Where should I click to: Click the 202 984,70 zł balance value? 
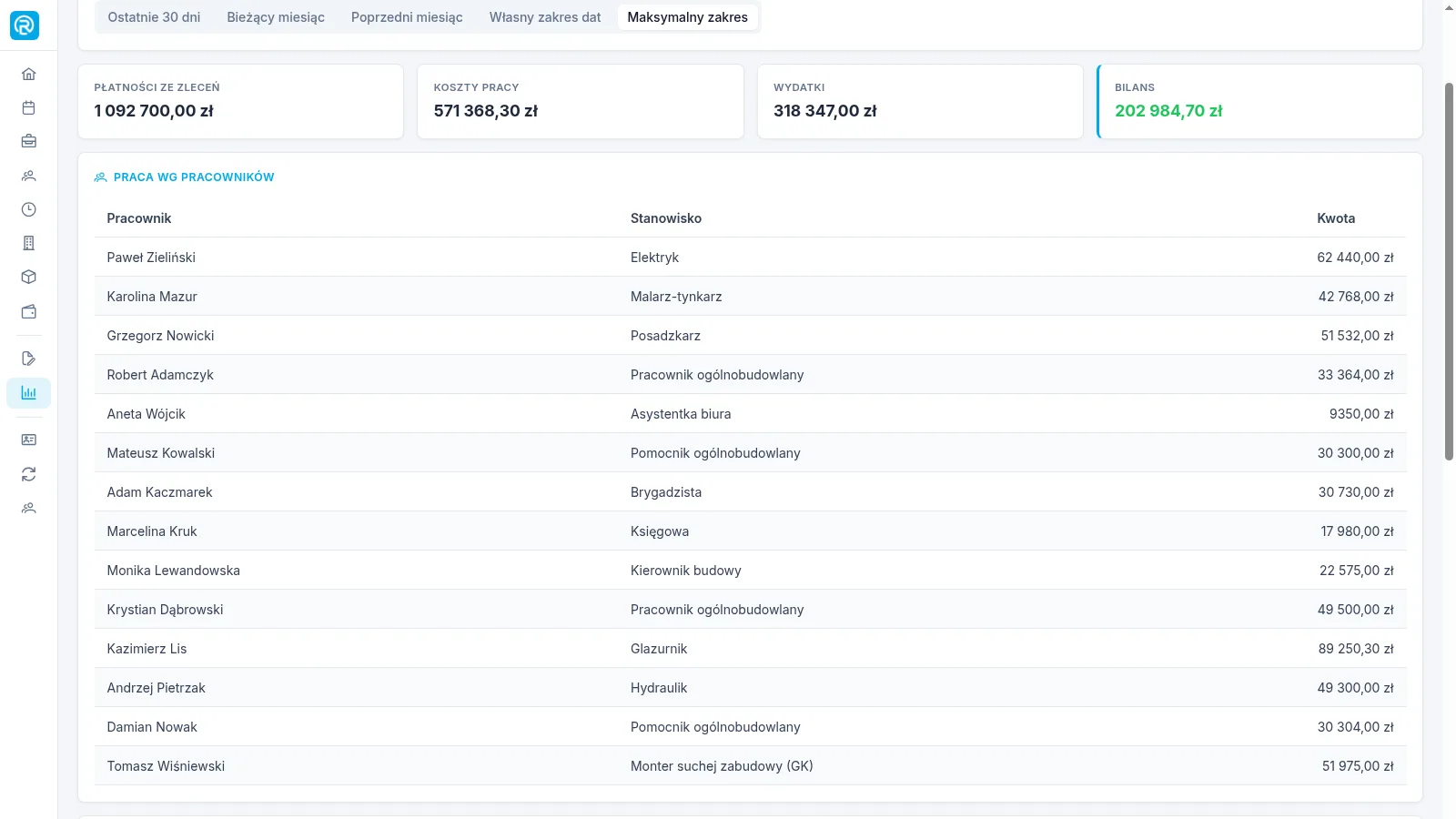pyautogui.click(x=1168, y=111)
